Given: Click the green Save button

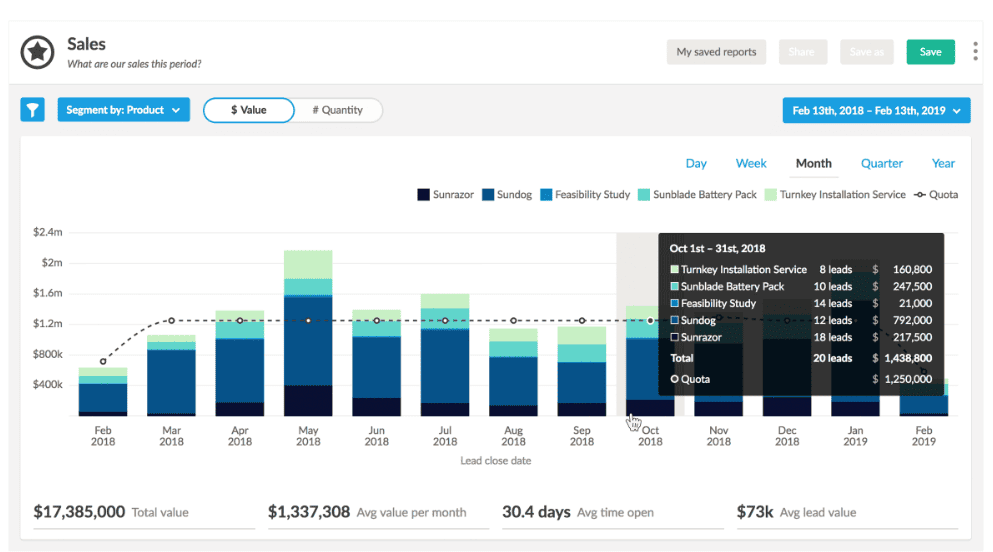Looking at the screenshot, I should point(930,52).
